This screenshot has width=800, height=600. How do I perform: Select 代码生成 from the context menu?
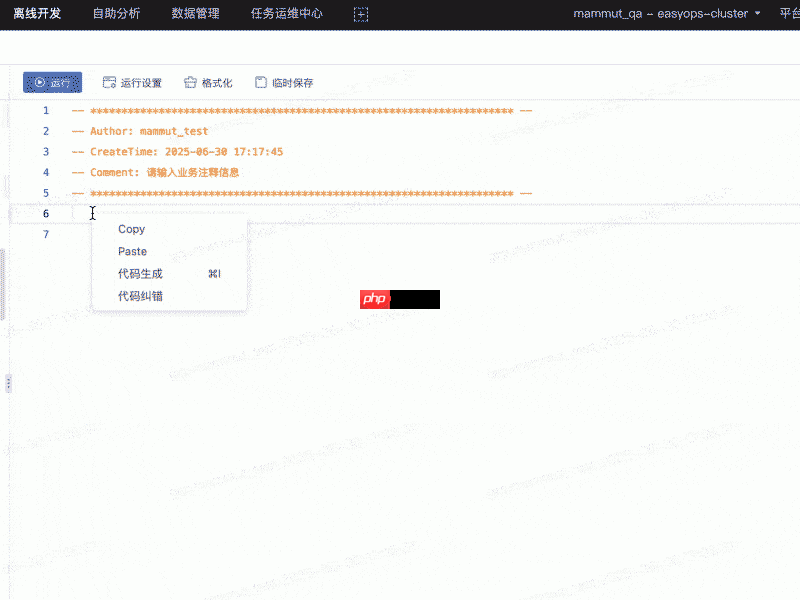pyautogui.click(x=139, y=273)
